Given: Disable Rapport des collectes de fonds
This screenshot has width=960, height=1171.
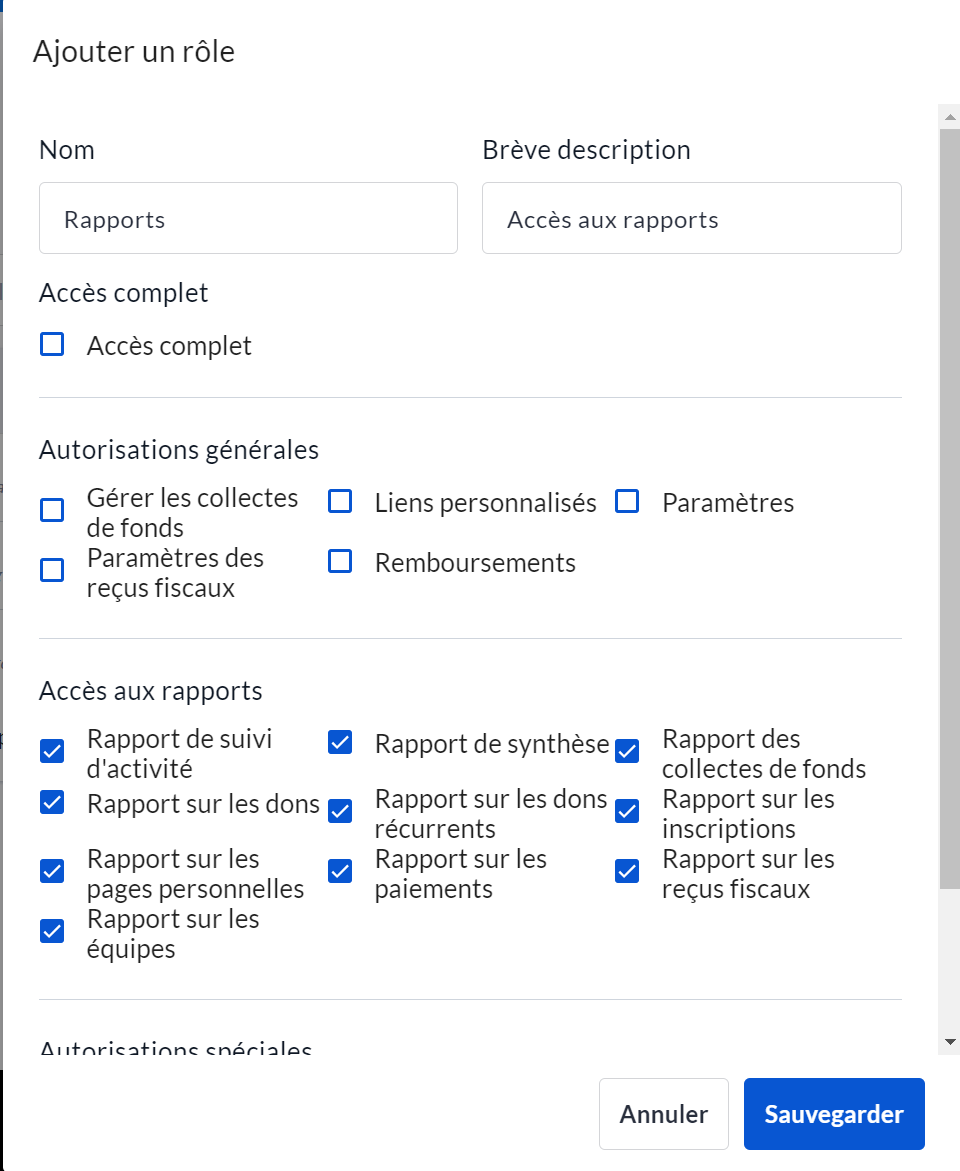Looking at the screenshot, I should pyautogui.click(x=627, y=751).
